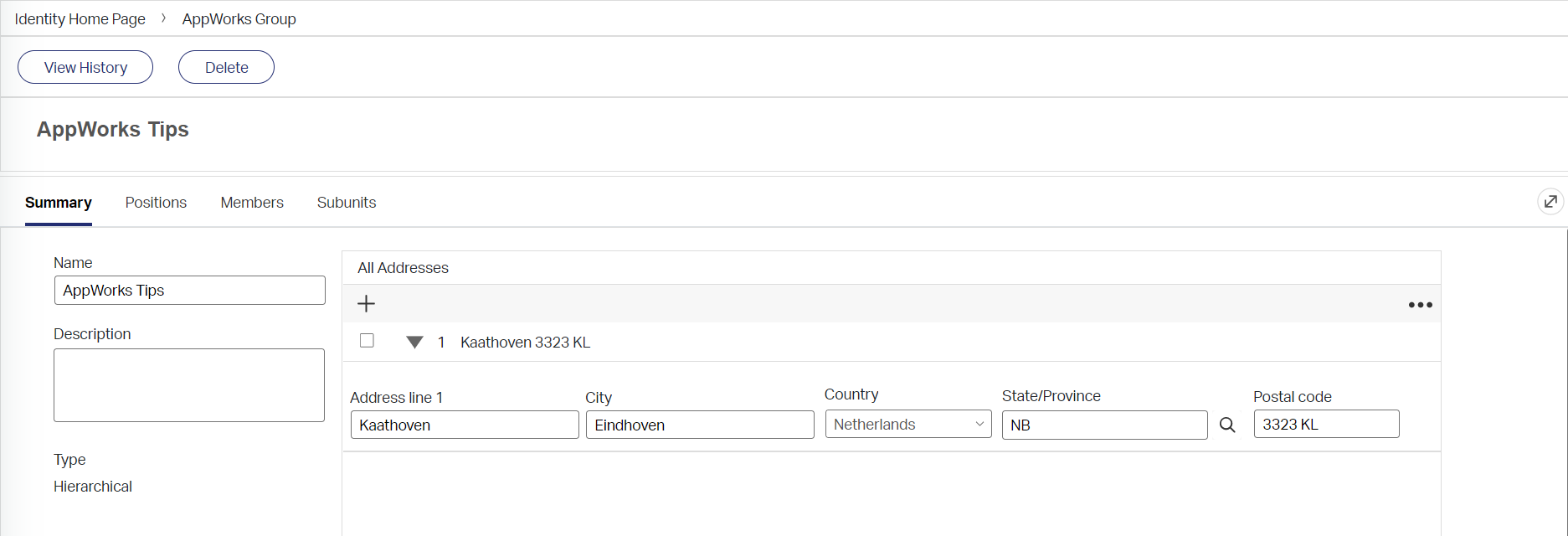
Task: Open the AppWorks Group breadcrumb link
Action: tap(239, 18)
